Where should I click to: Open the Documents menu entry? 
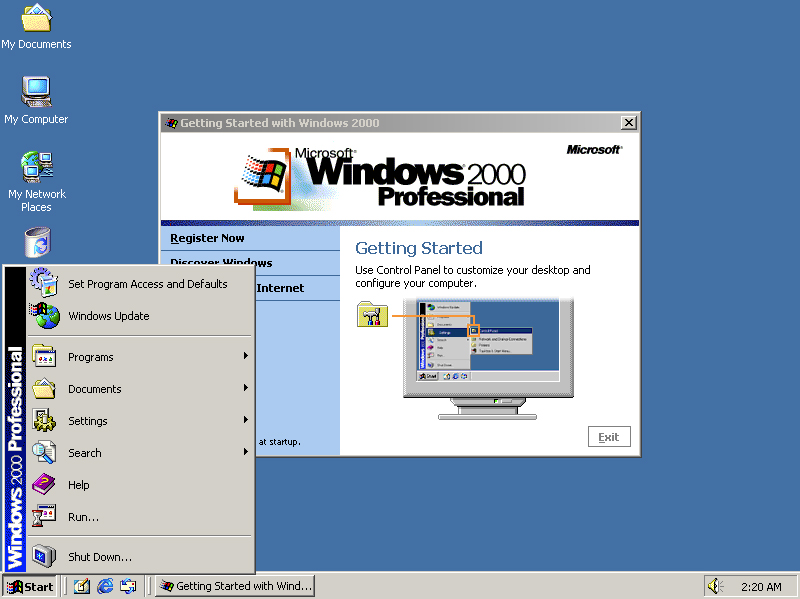140,389
